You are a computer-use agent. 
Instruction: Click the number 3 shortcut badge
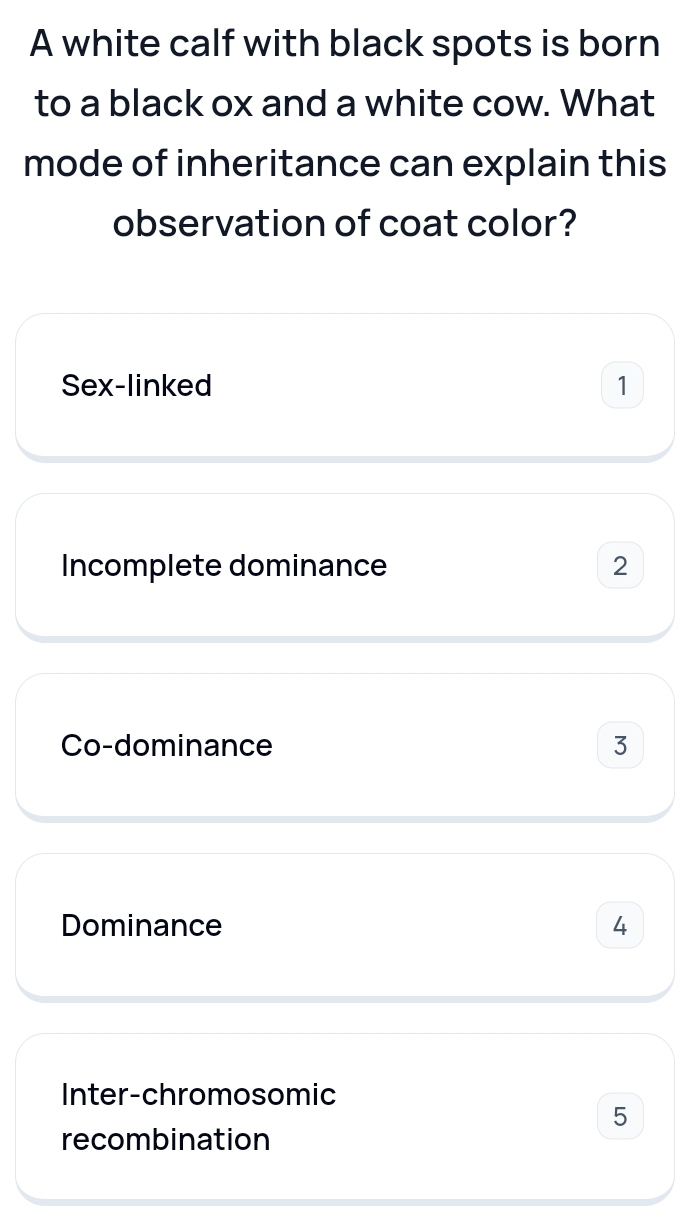click(621, 746)
